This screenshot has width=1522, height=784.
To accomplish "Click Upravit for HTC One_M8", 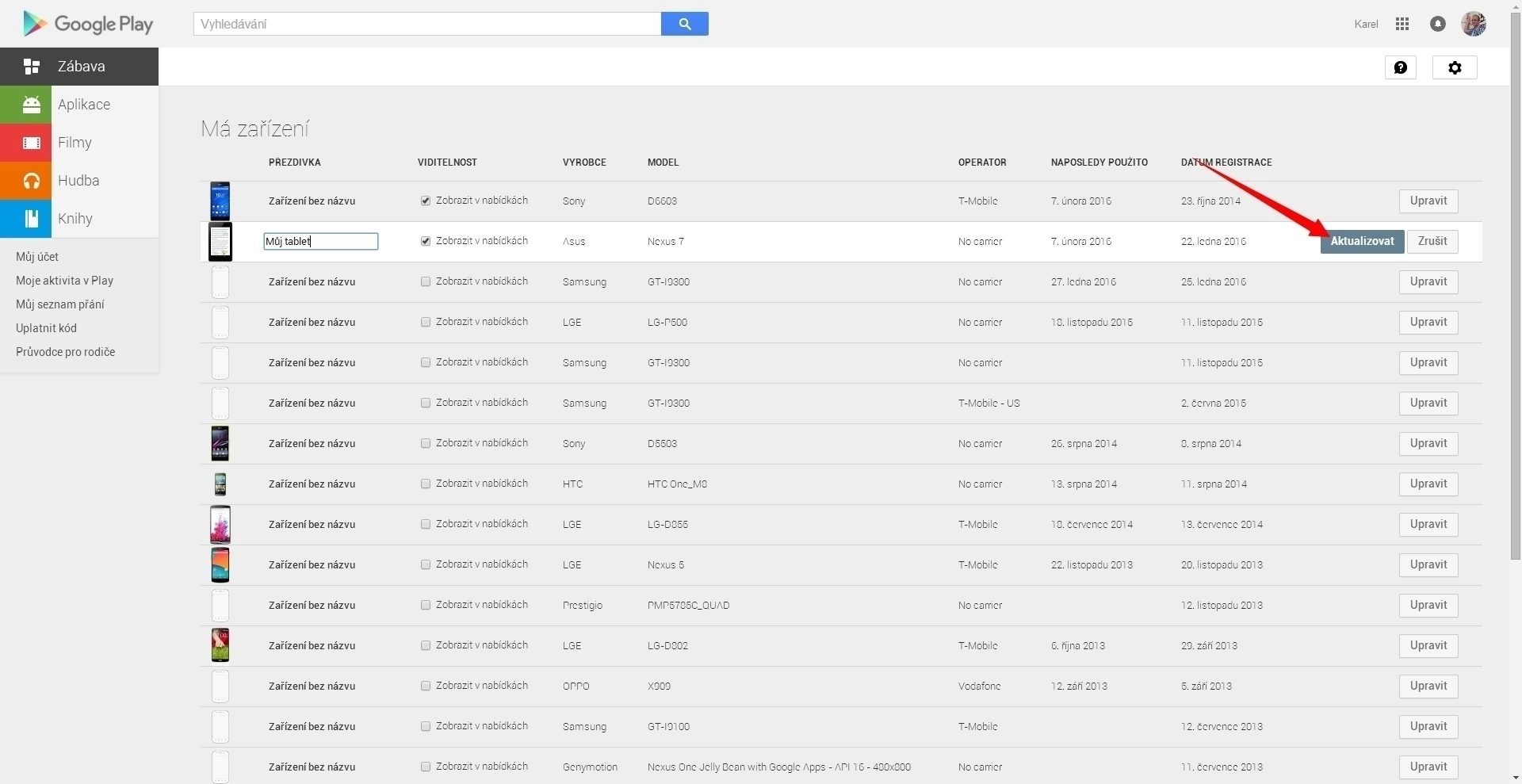I will [1428, 484].
